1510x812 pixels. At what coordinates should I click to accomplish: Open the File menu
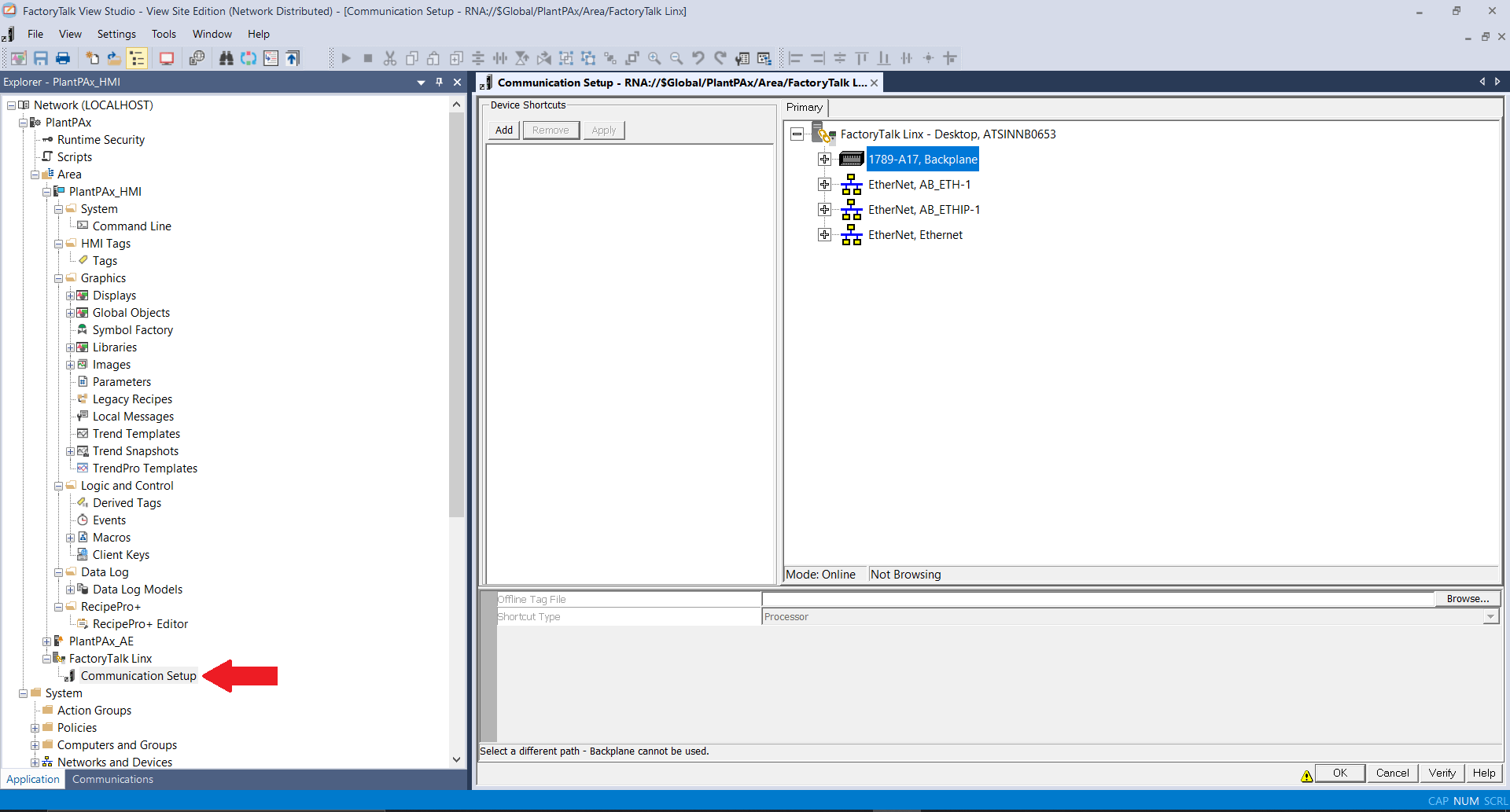tap(35, 34)
